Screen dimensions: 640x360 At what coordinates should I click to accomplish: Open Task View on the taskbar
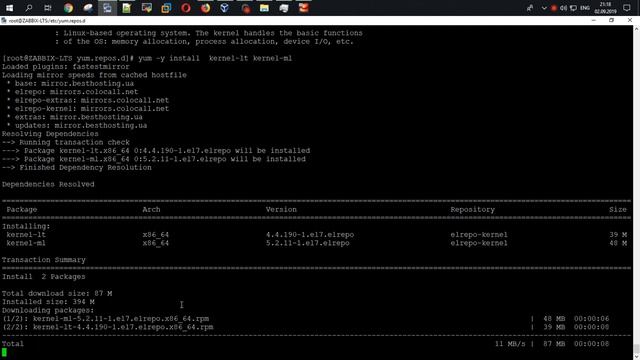pos(48,8)
